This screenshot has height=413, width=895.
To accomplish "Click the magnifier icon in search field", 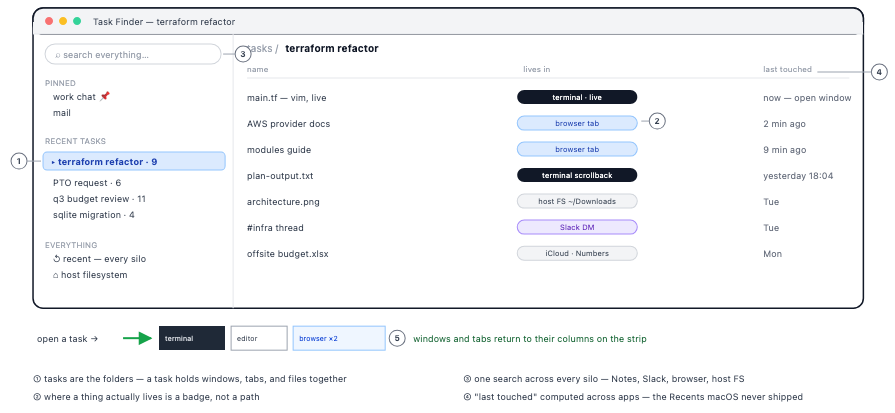I will tap(58, 55).
